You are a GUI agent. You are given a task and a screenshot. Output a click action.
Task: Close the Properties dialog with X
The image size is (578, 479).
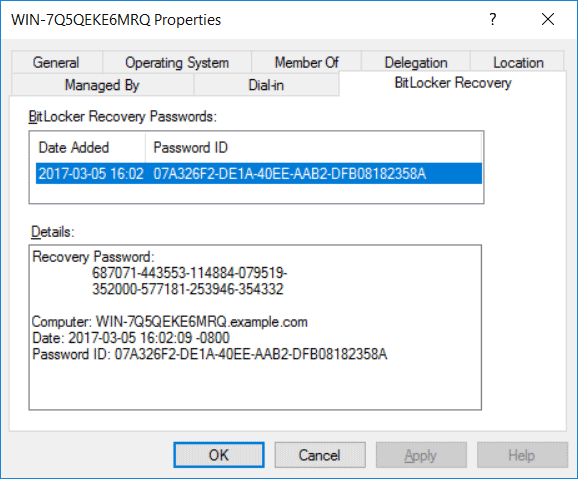[548, 19]
